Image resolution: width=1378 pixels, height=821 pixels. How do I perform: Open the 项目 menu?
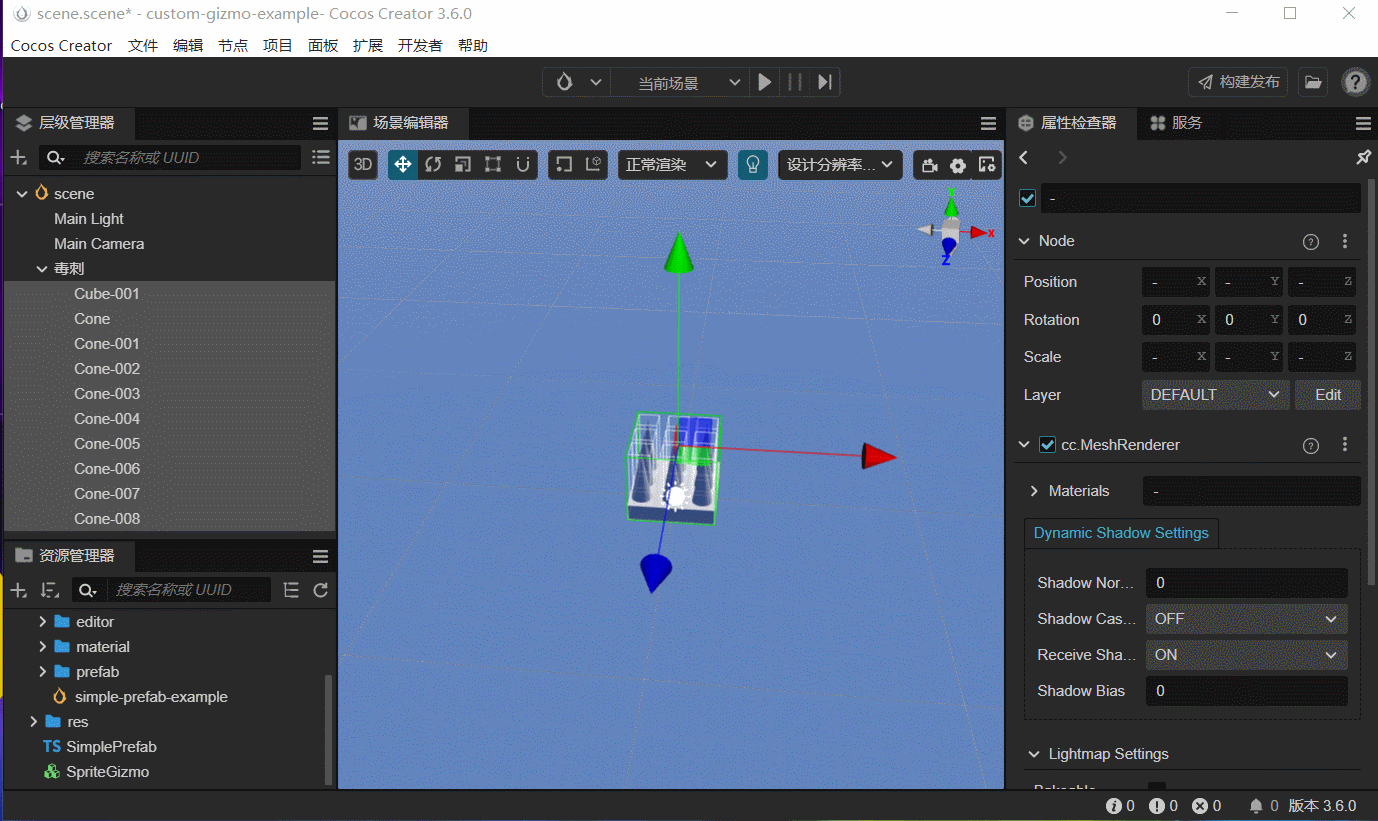[x=277, y=46]
